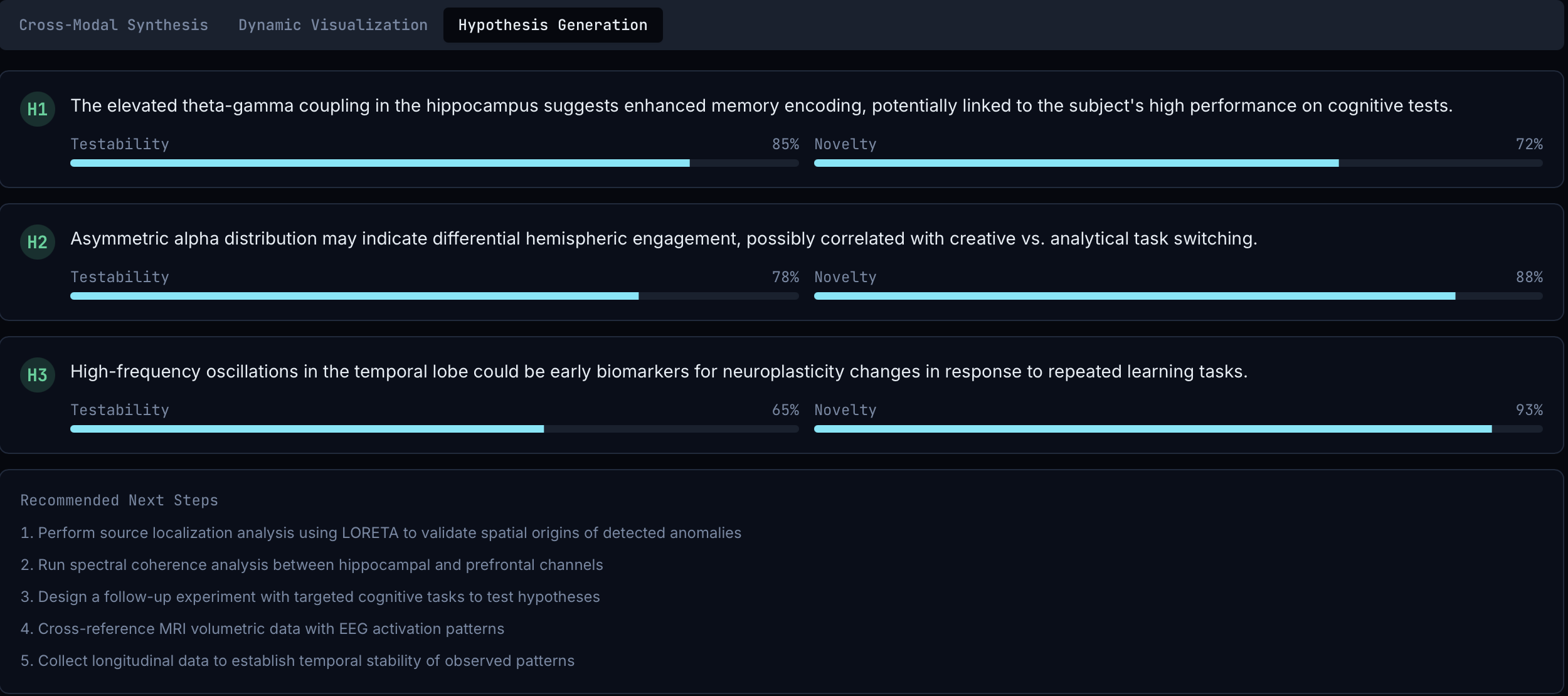1568x696 pixels.
Task: Click the LORETA source localization step
Action: pos(381,533)
